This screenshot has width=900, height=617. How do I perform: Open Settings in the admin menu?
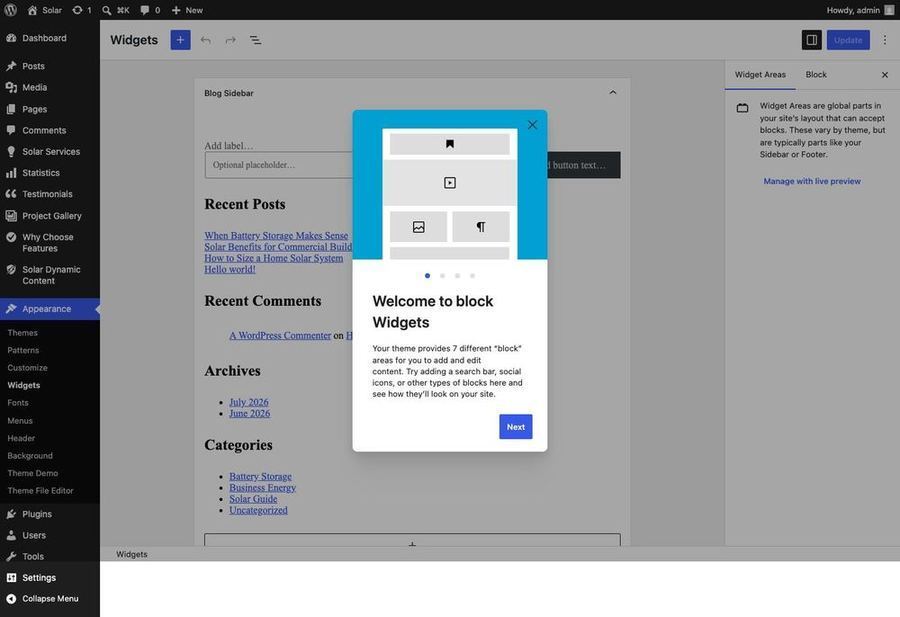pyautogui.click(x=50, y=578)
